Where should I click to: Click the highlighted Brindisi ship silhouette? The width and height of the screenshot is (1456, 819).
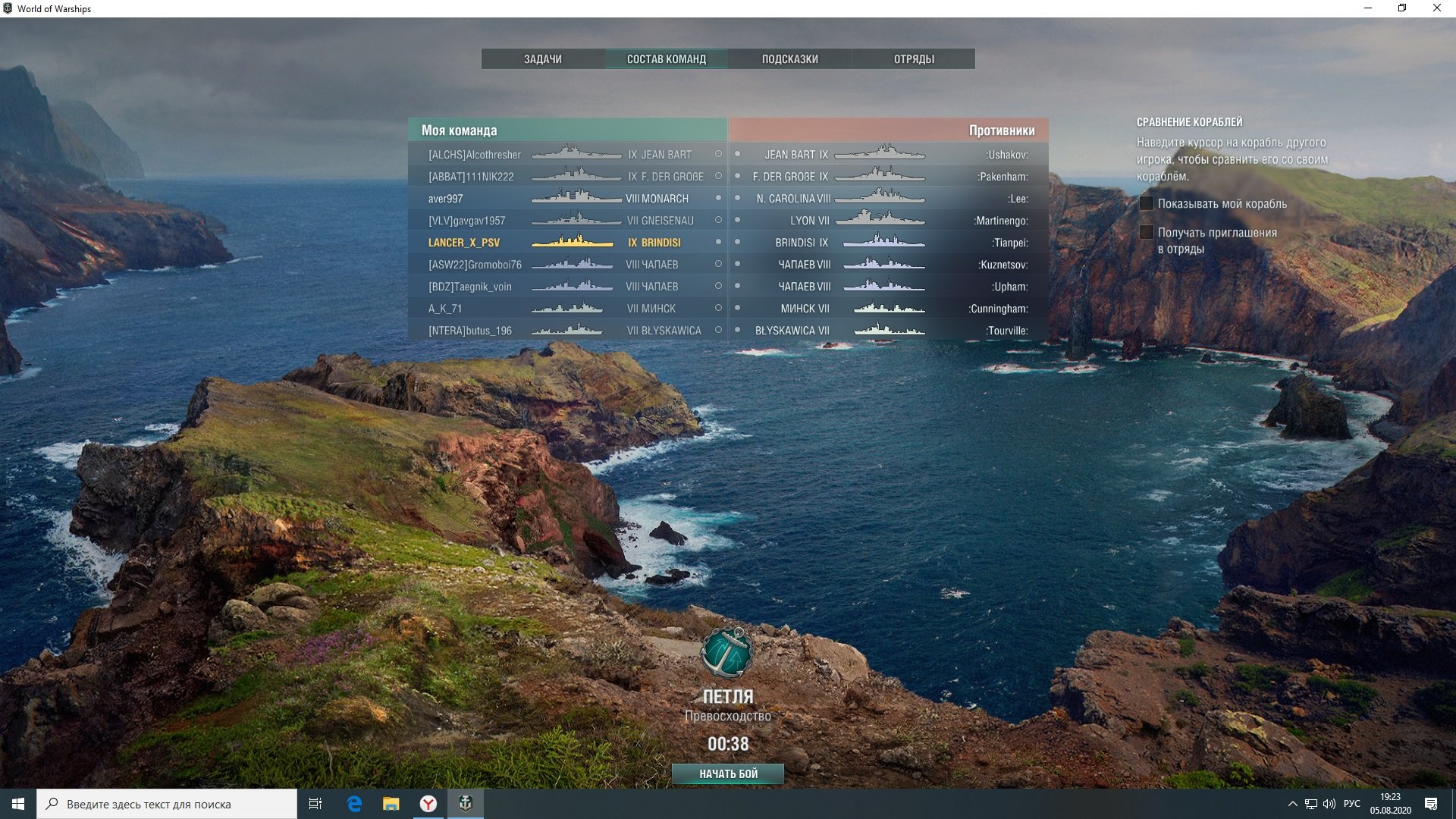pyautogui.click(x=573, y=242)
